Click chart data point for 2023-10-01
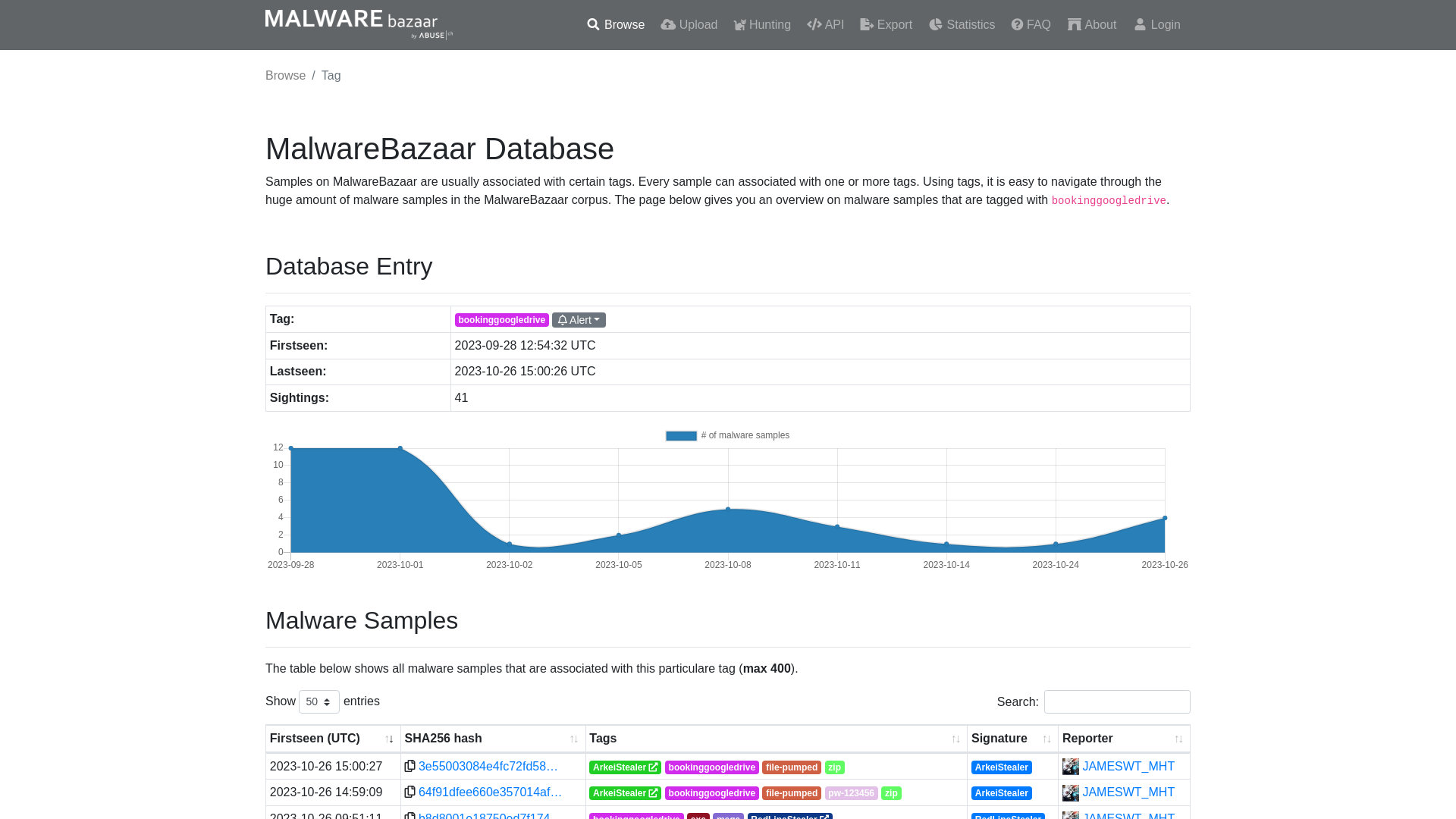 point(400,448)
